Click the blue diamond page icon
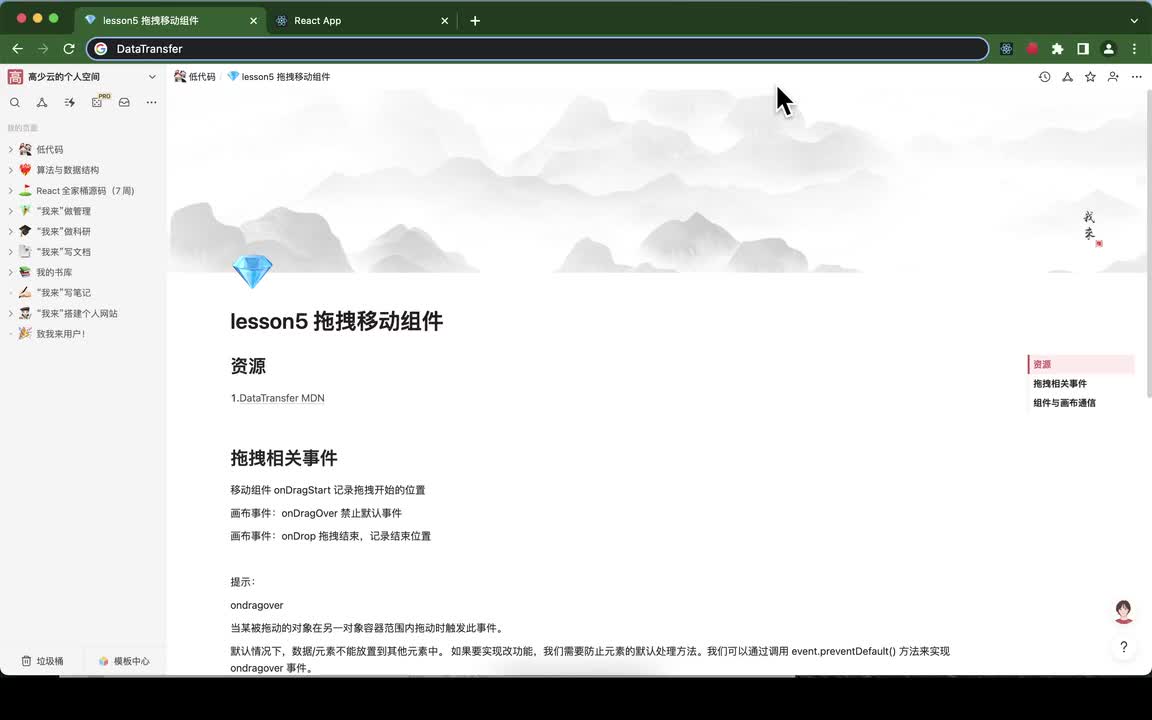1152x720 pixels. tap(252, 271)
